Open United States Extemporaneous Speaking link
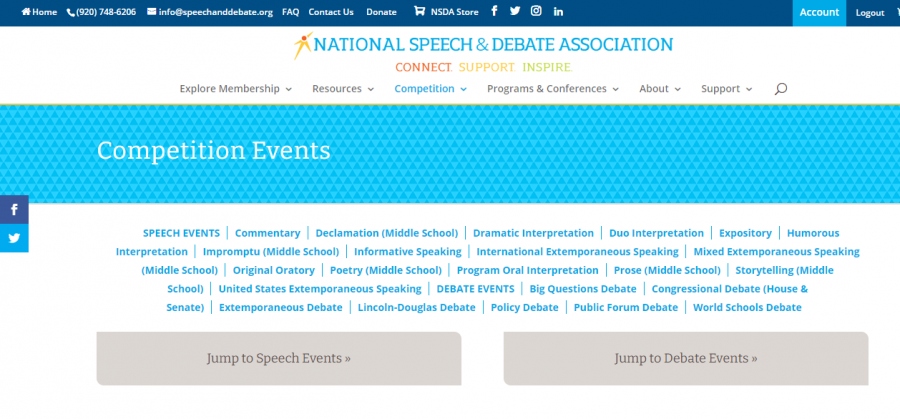 point(320,289)
